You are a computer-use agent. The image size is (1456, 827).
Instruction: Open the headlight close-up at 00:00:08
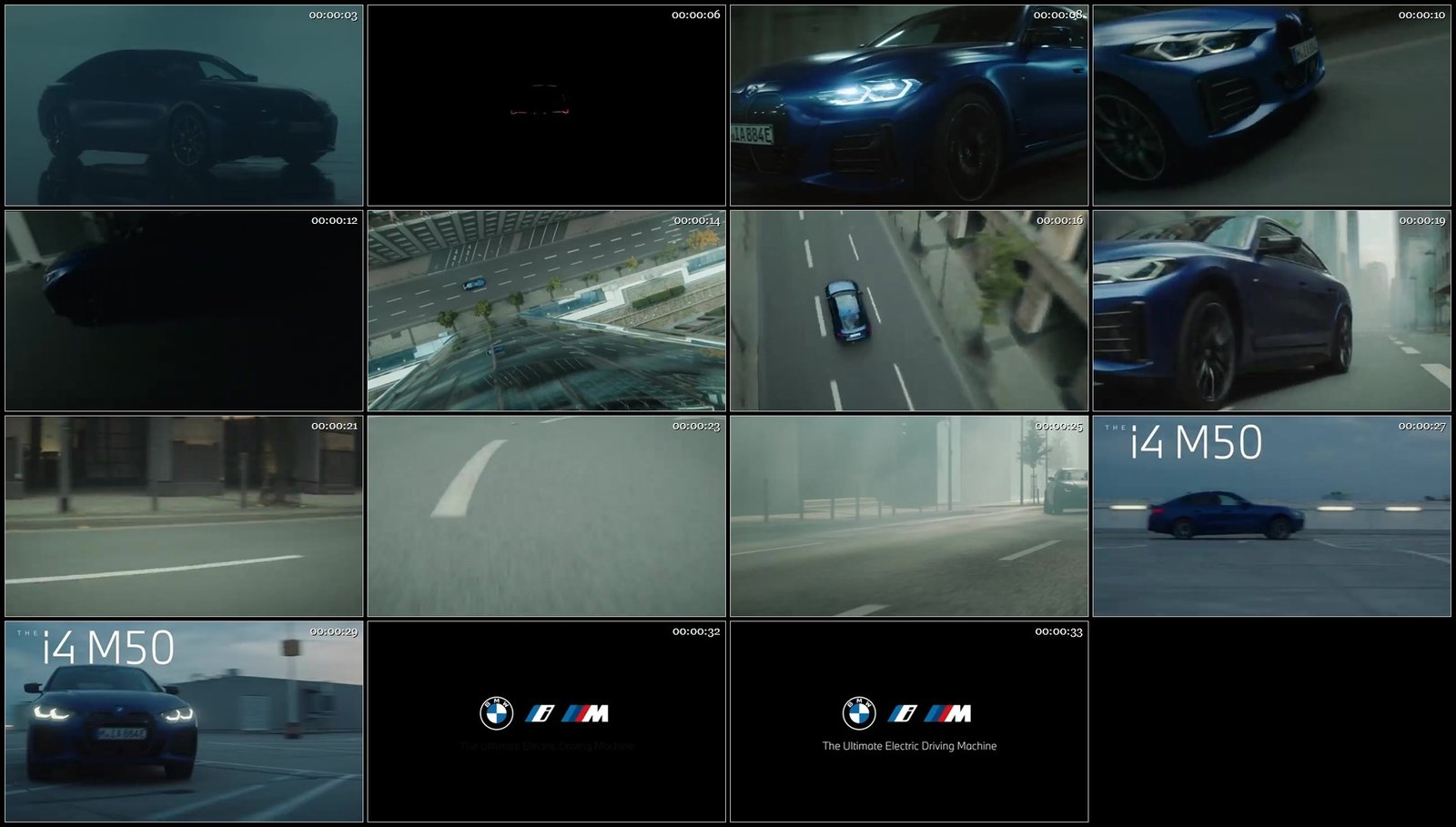[909, 106]
